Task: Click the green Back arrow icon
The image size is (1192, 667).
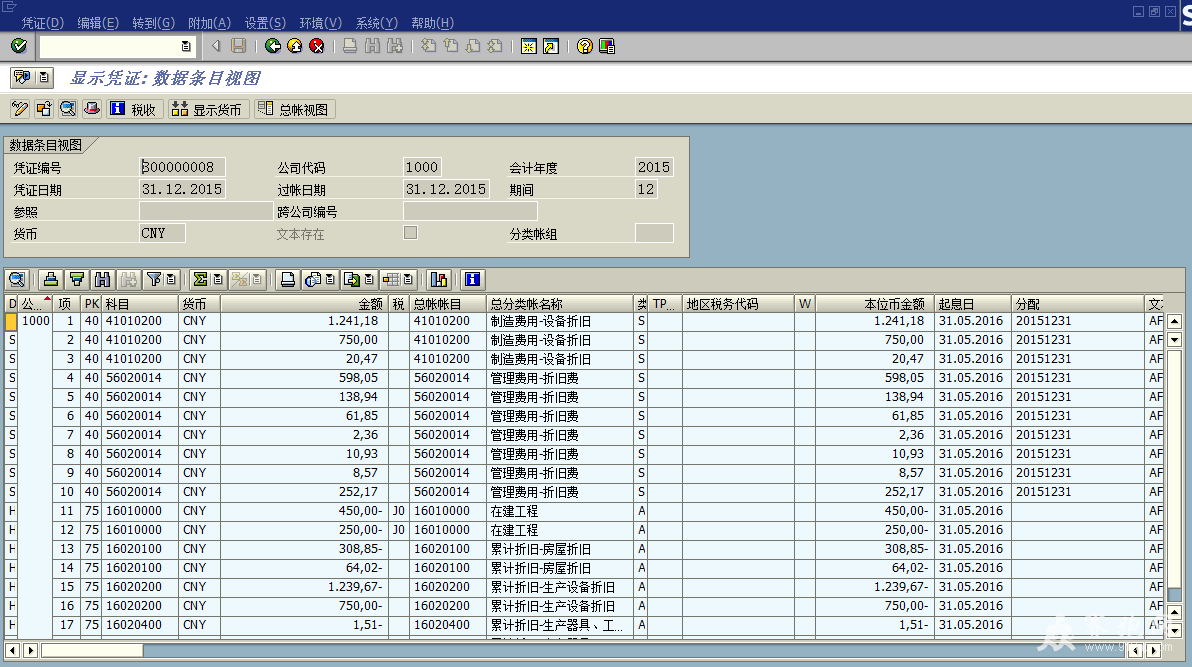Action: coord(273,46)
